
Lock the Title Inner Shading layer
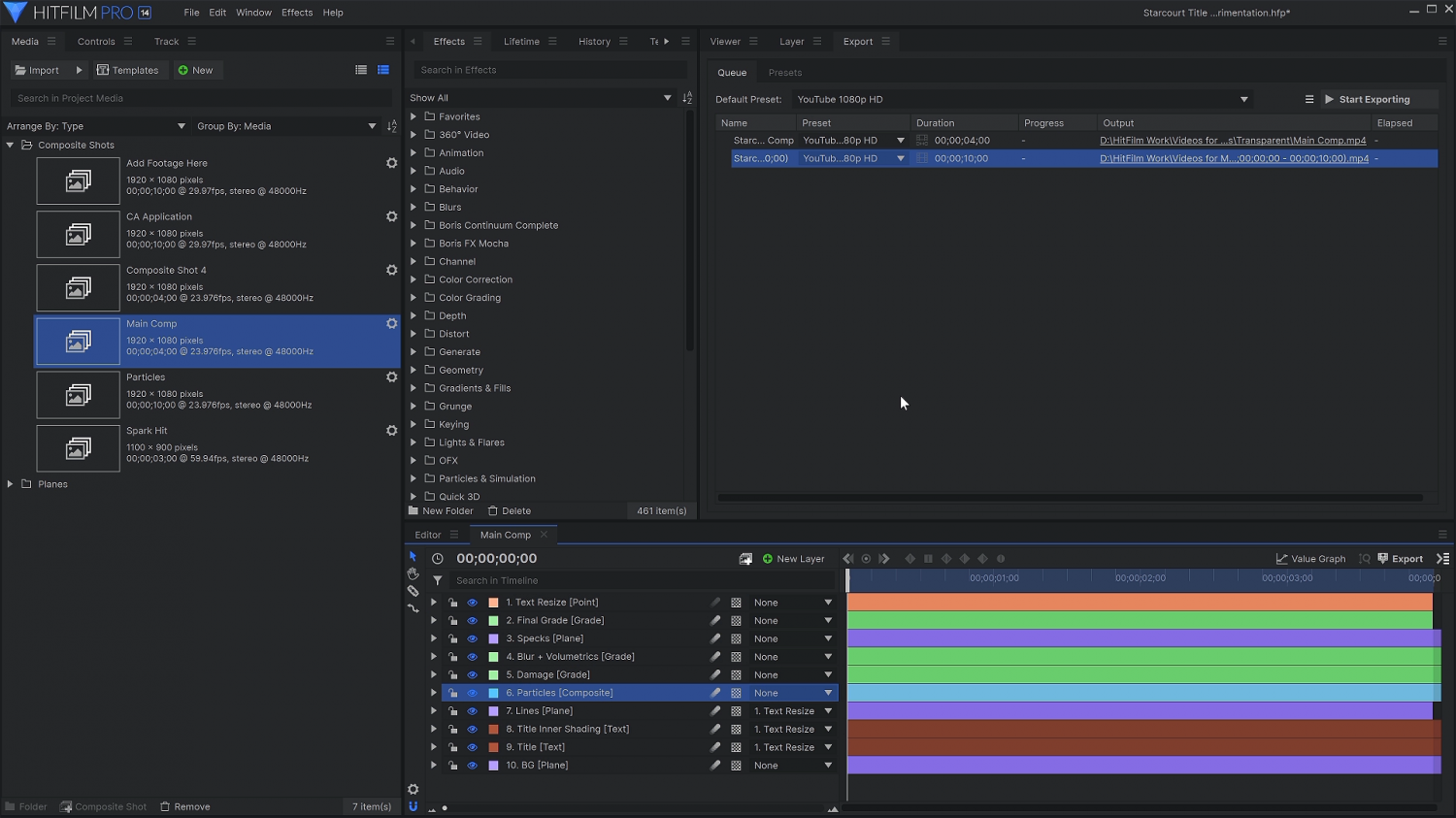[453, 730]
